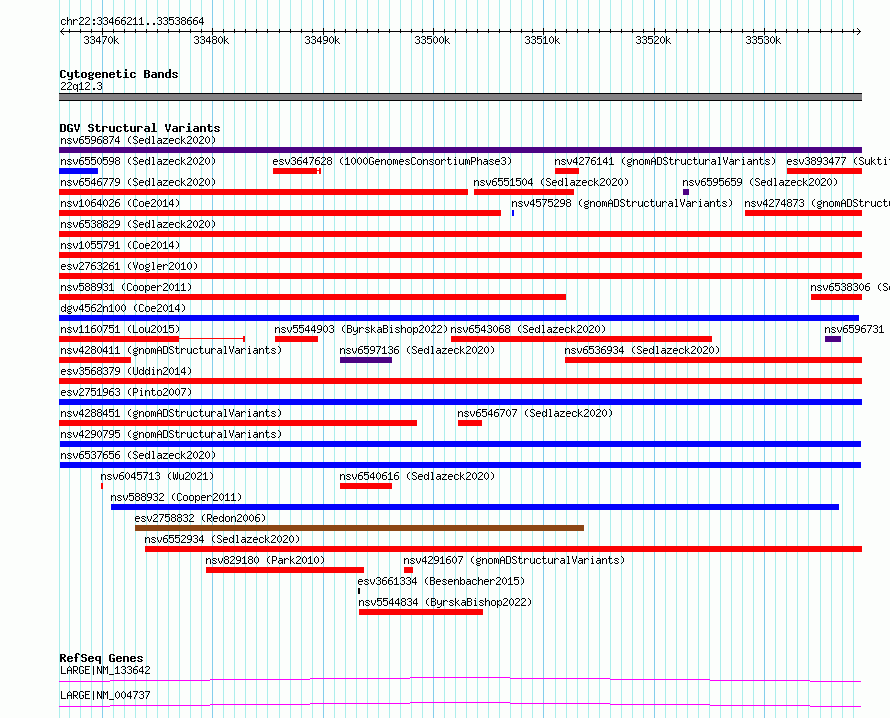Click the nsv6540616 red variant bar
This screenshot has height=718, width=890.
pos(366,486)
